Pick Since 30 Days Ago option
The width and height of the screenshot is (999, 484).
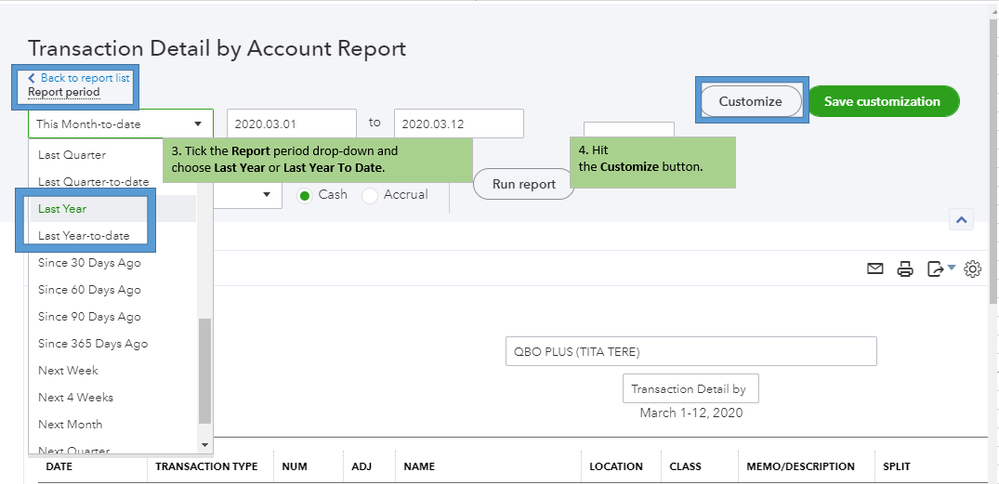(x=89, y=263)
